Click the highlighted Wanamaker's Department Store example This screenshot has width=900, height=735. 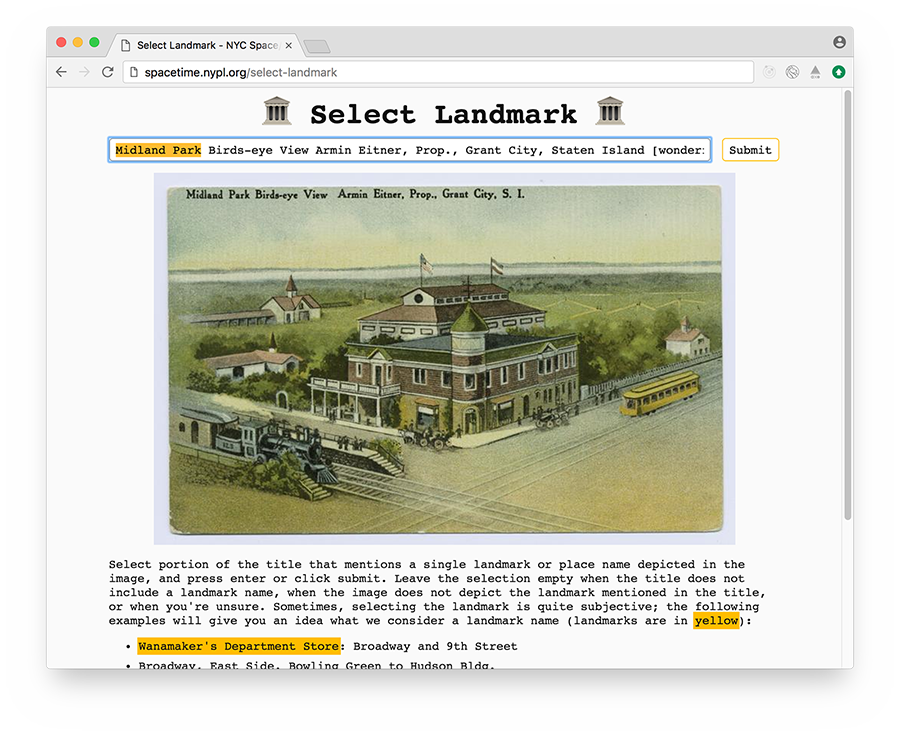[239, 646]
